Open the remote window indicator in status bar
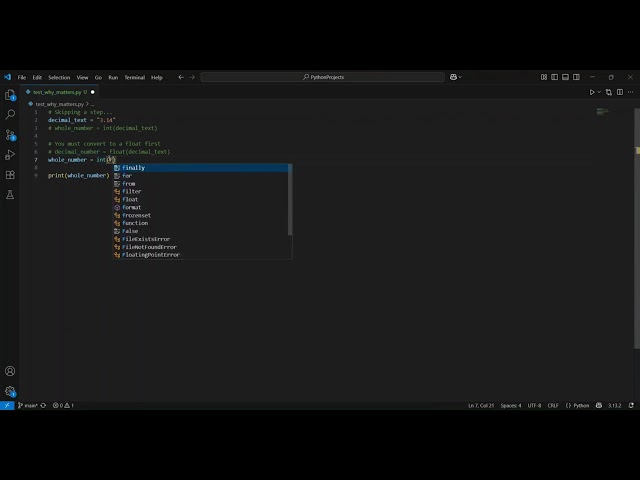 pos(7,405)
